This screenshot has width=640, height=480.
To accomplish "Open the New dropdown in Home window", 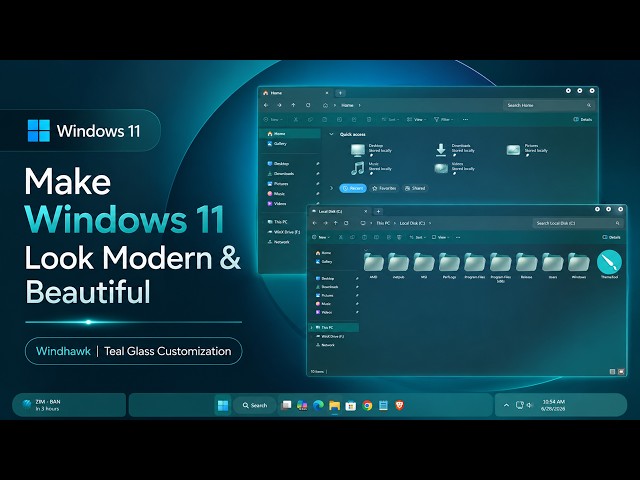I will click(273, 120).
